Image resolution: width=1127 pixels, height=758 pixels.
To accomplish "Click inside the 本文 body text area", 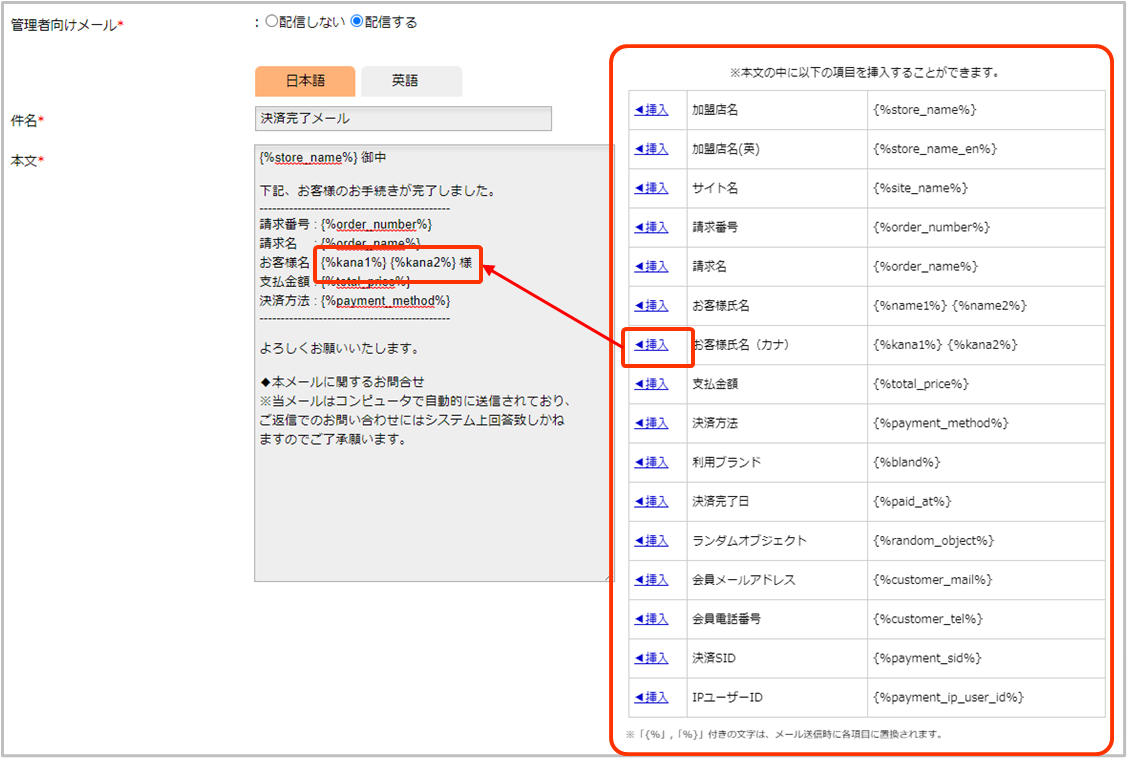I will pyautogui.click(x=432, y=500).
